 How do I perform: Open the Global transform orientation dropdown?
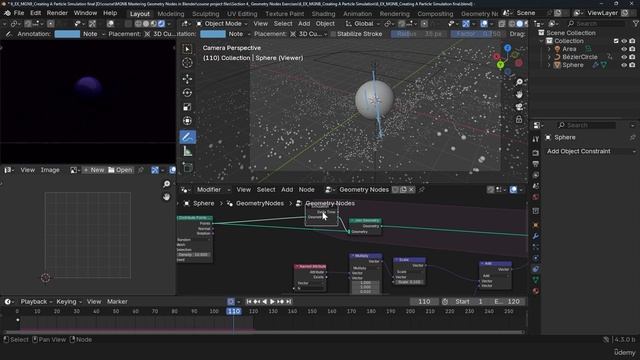(363, 24)
